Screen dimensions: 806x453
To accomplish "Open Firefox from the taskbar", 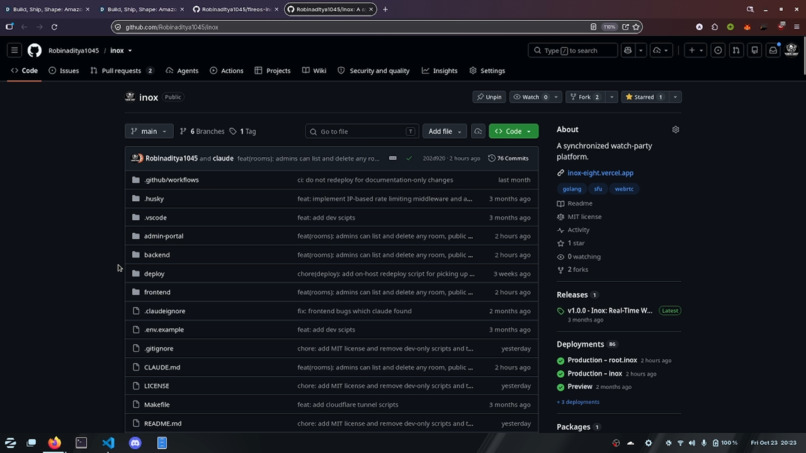I will pos(54,443).
